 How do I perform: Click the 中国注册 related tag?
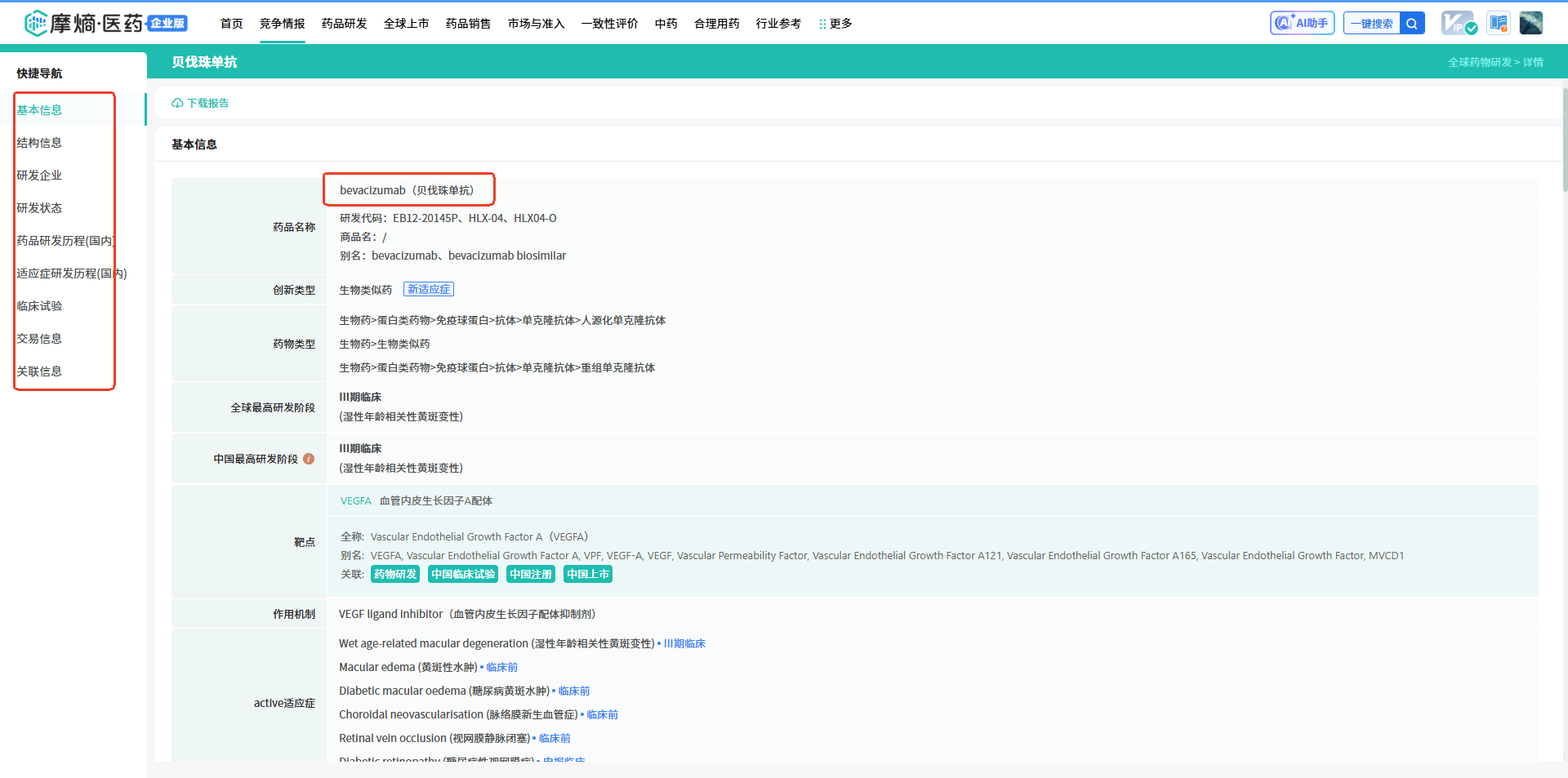click(531, 575)
